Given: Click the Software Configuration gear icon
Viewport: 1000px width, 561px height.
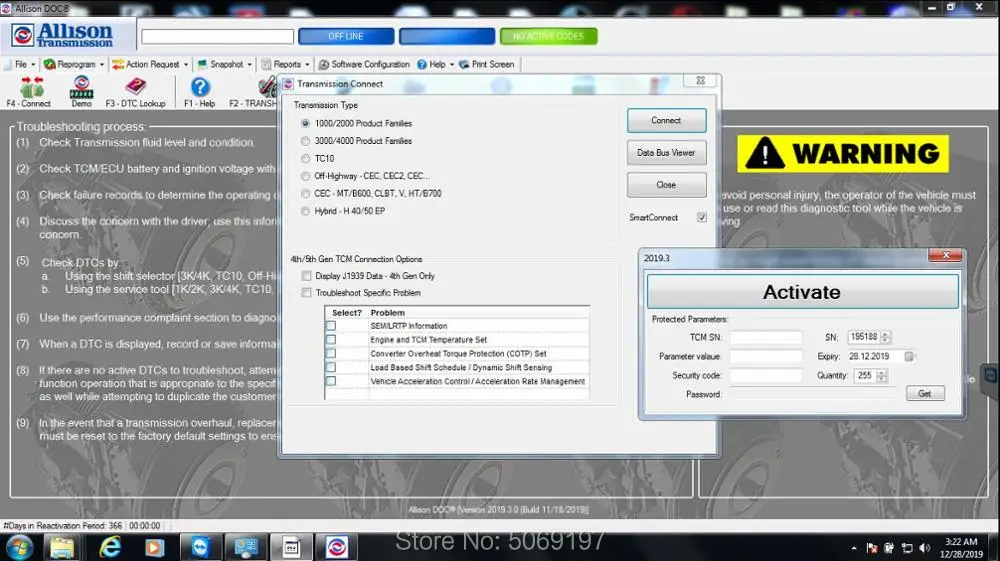Looking at the screenshot, I should pos(324,64).
